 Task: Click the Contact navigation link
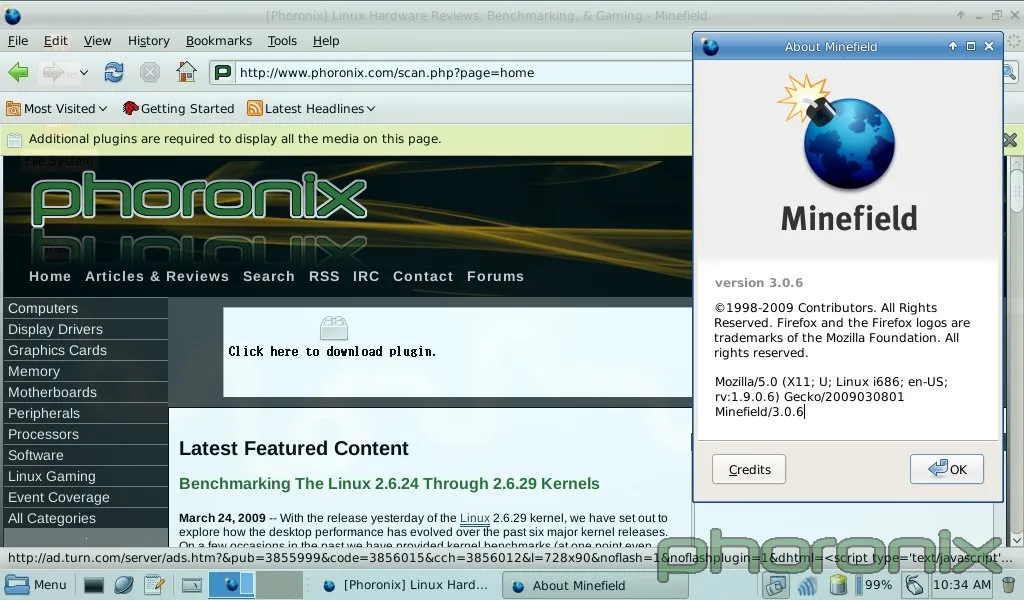423,276
